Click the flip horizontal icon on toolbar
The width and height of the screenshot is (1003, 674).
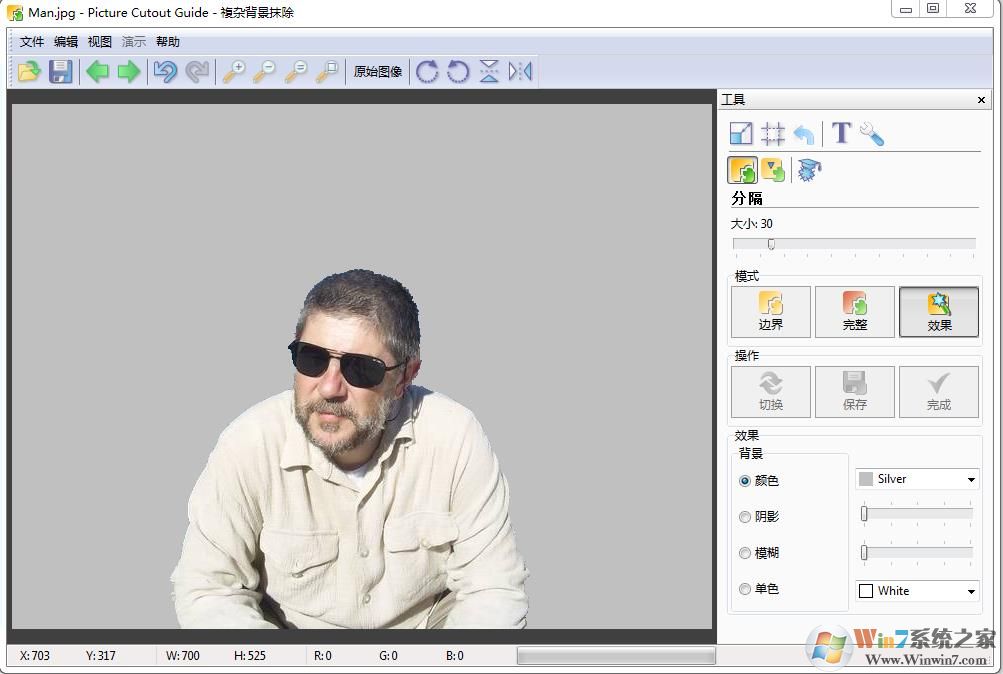(519, 71)
